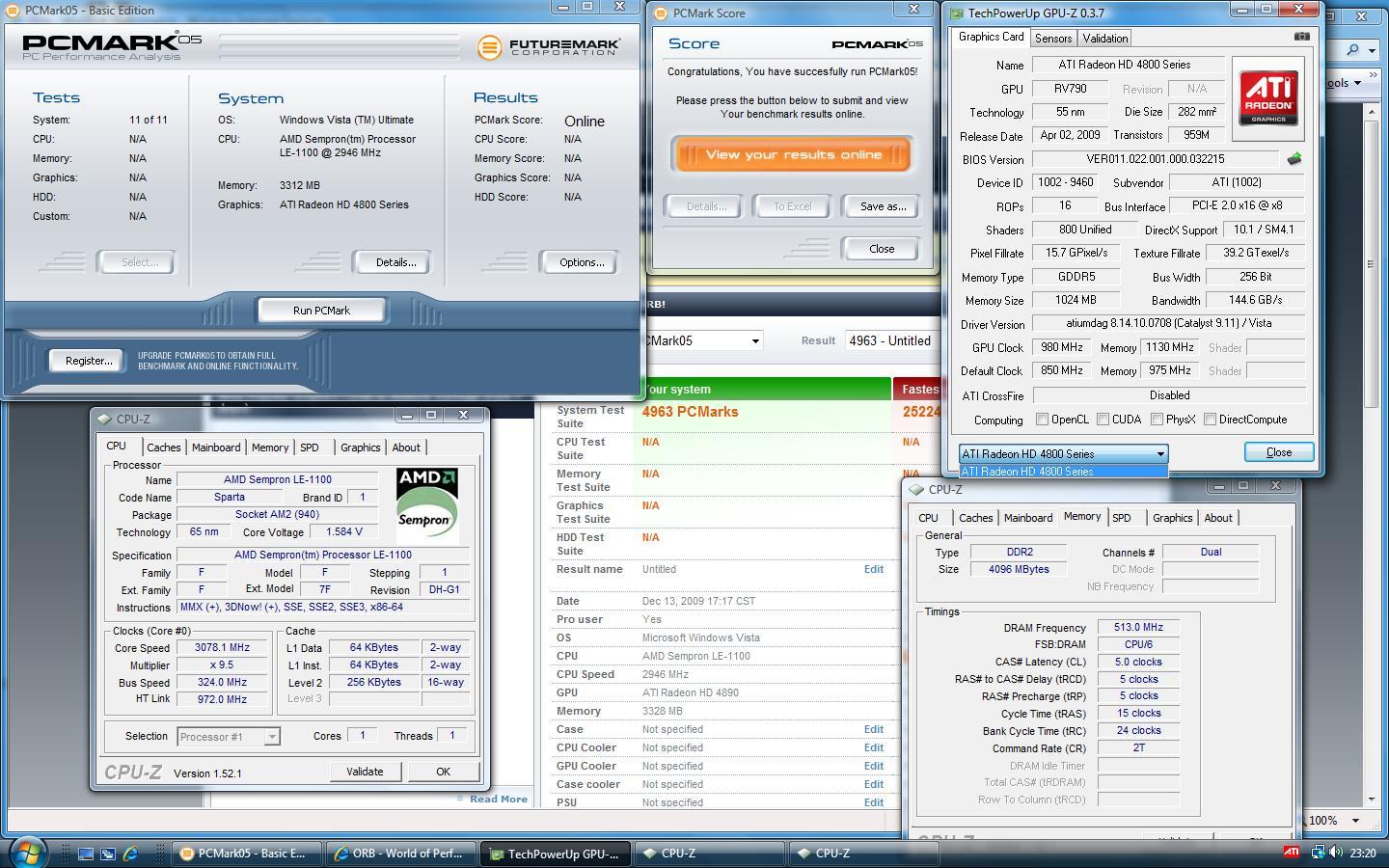Open SPD tab in CPU-tab CPU-Z window
The image size is (1389, 868).
(309, 448)
